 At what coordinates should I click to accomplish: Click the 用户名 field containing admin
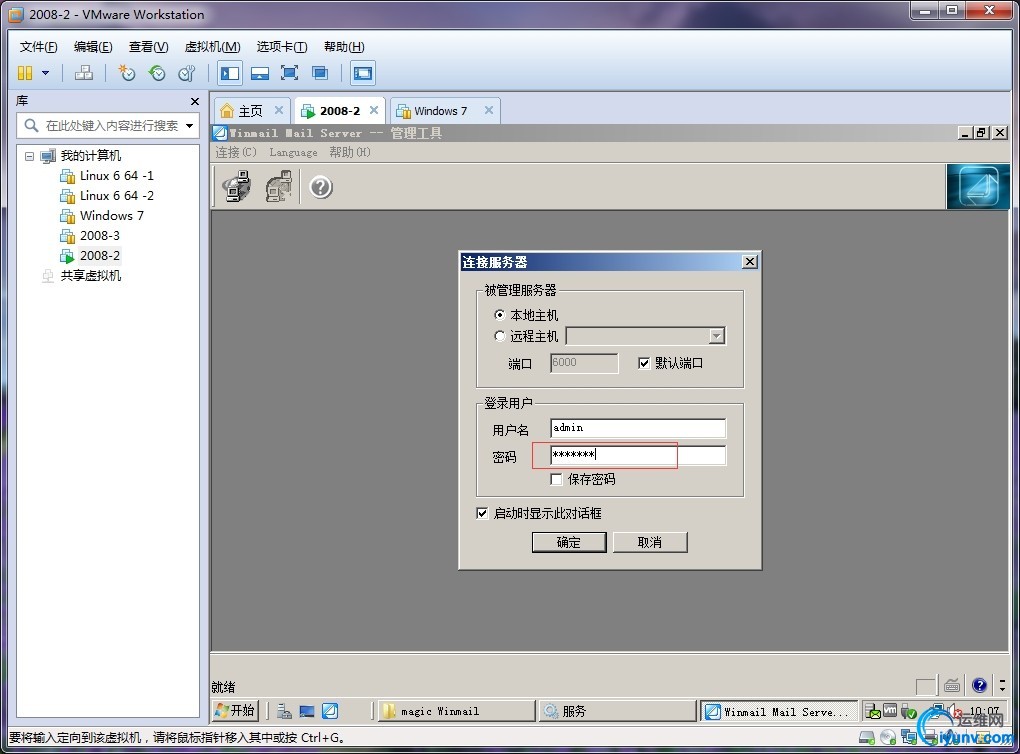[638, 428]
